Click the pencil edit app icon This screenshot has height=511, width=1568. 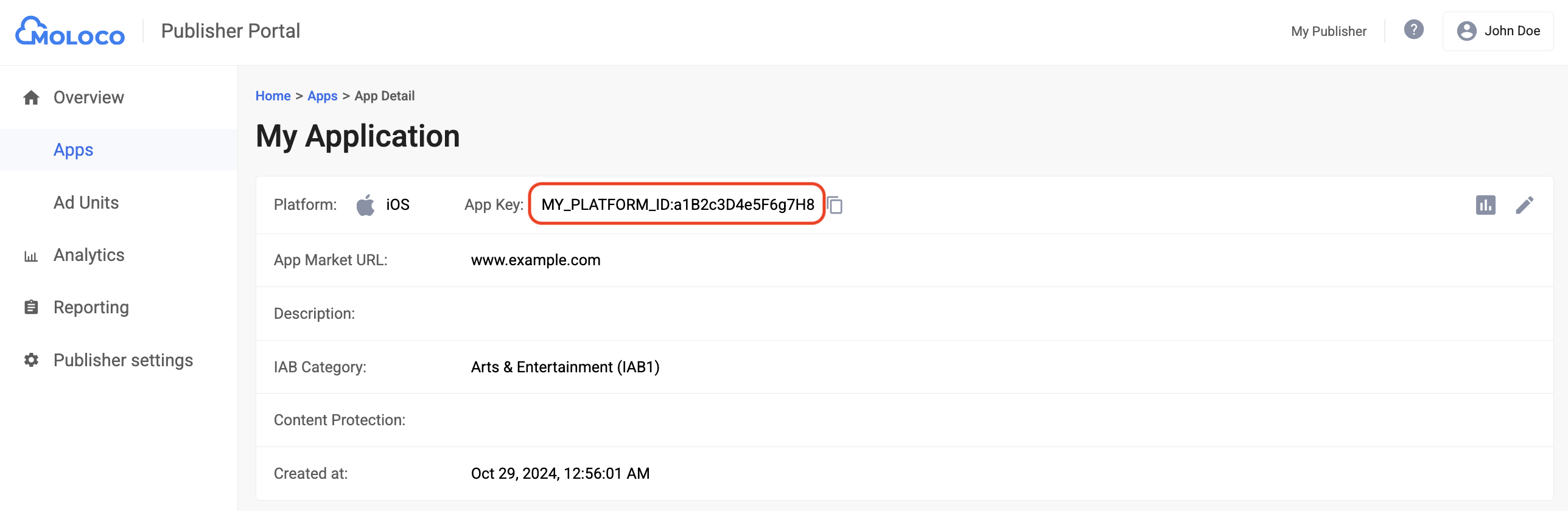[x=1524, y=205]
